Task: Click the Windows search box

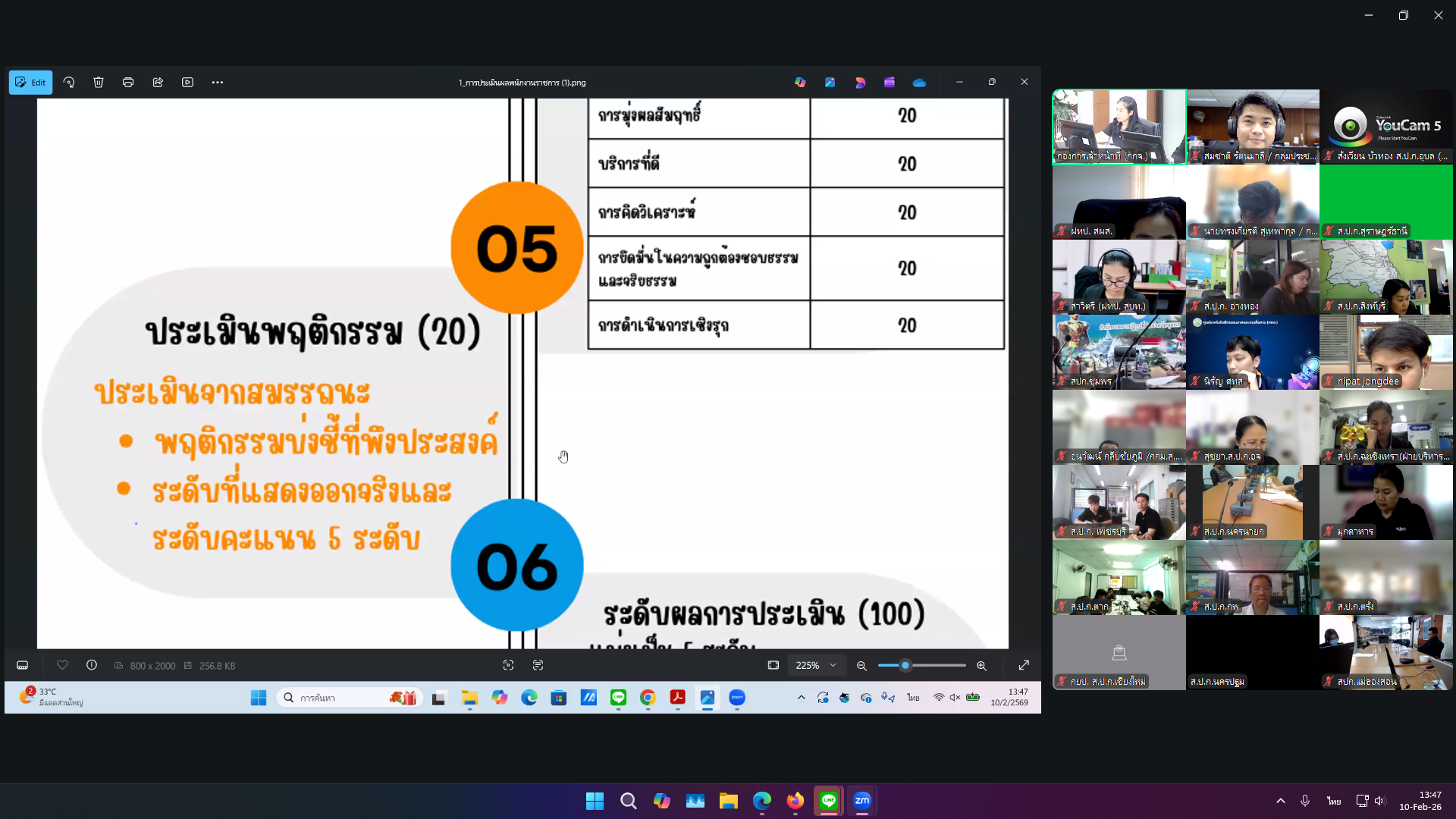Action: coord(349,697)
